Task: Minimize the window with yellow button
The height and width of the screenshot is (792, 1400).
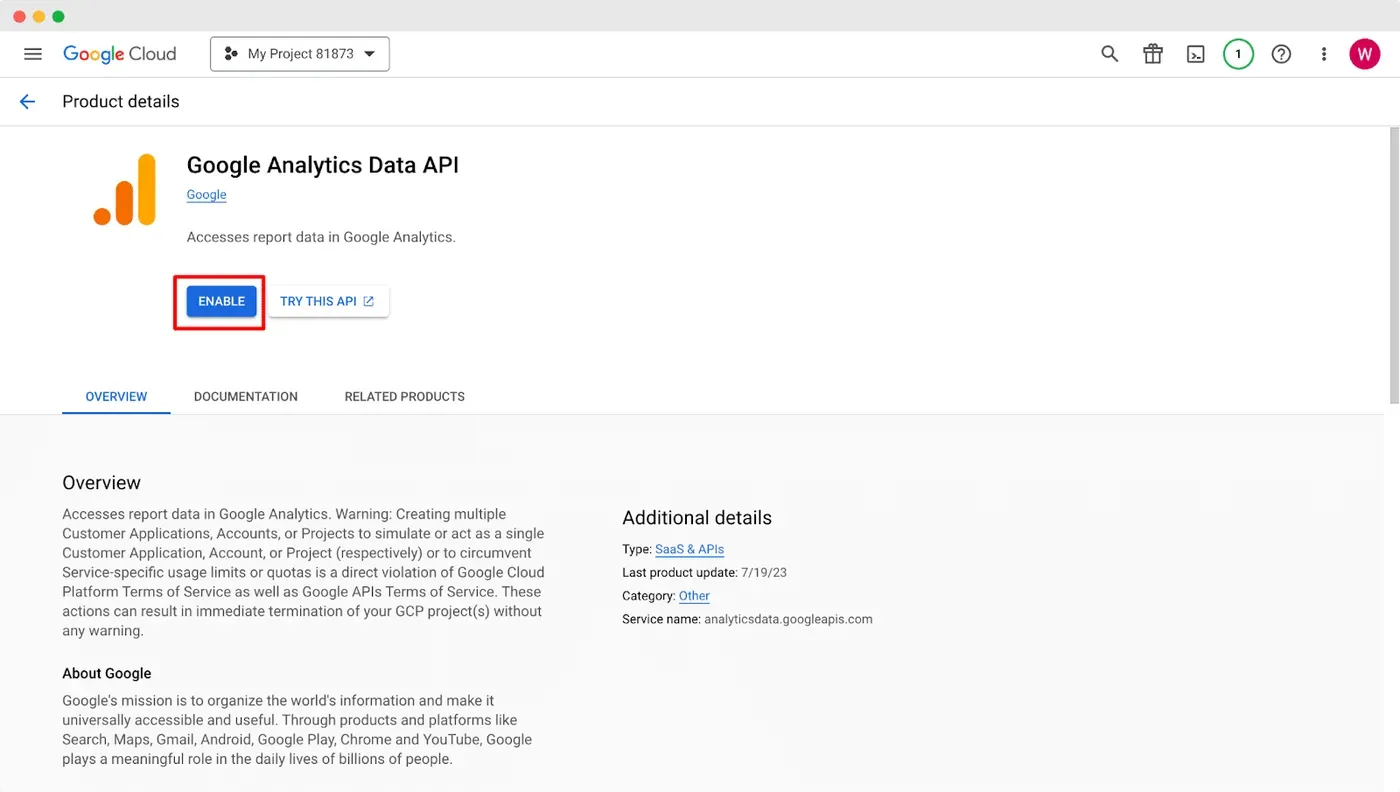Action: click(x=39, y=16)
